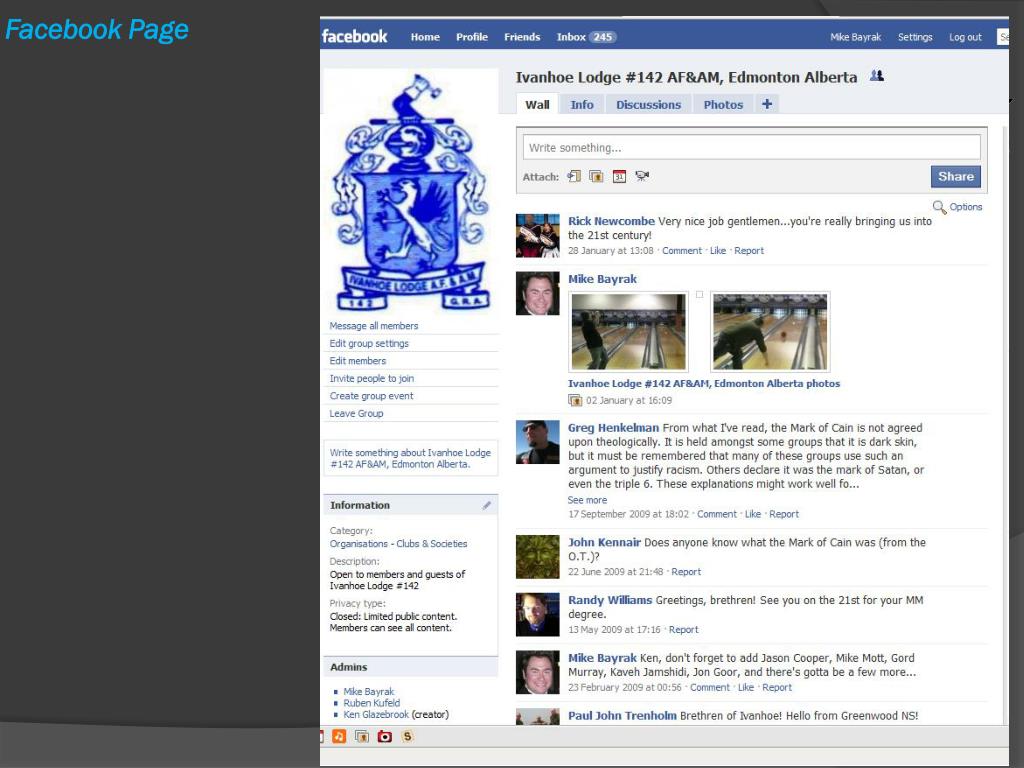Image resolution: width=1024 pixels, height=768 pixels.
Task: Open the S app icon in bottom bar
Action: coord(408,737)
